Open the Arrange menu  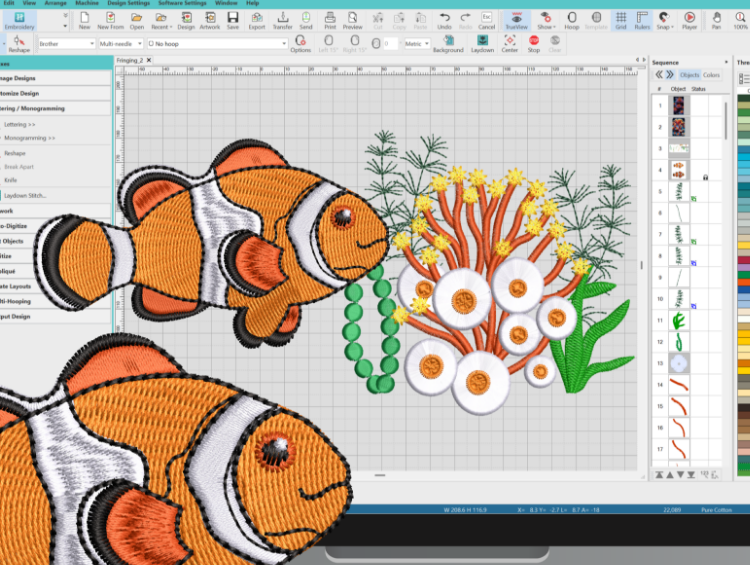[55, 3]
